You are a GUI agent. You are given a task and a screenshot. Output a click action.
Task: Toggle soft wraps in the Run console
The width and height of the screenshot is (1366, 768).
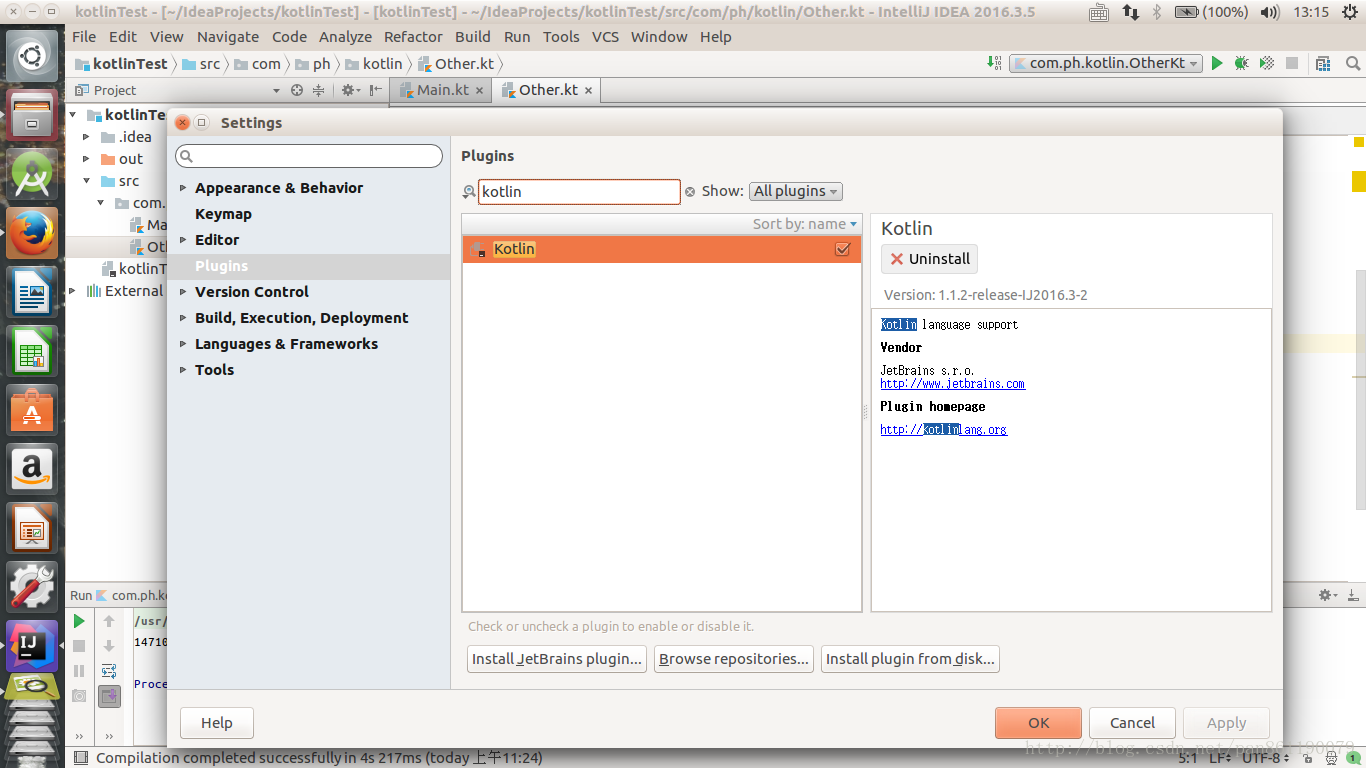(109, 671)
